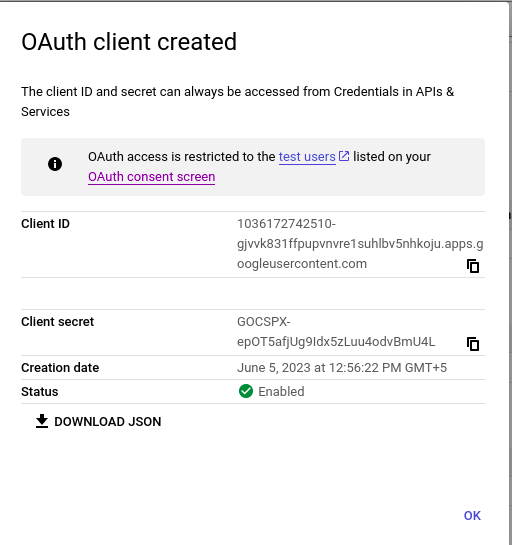The height and width of the screenshot is (545, 512).
Task: Click the Creation date value
Action: 342,368
